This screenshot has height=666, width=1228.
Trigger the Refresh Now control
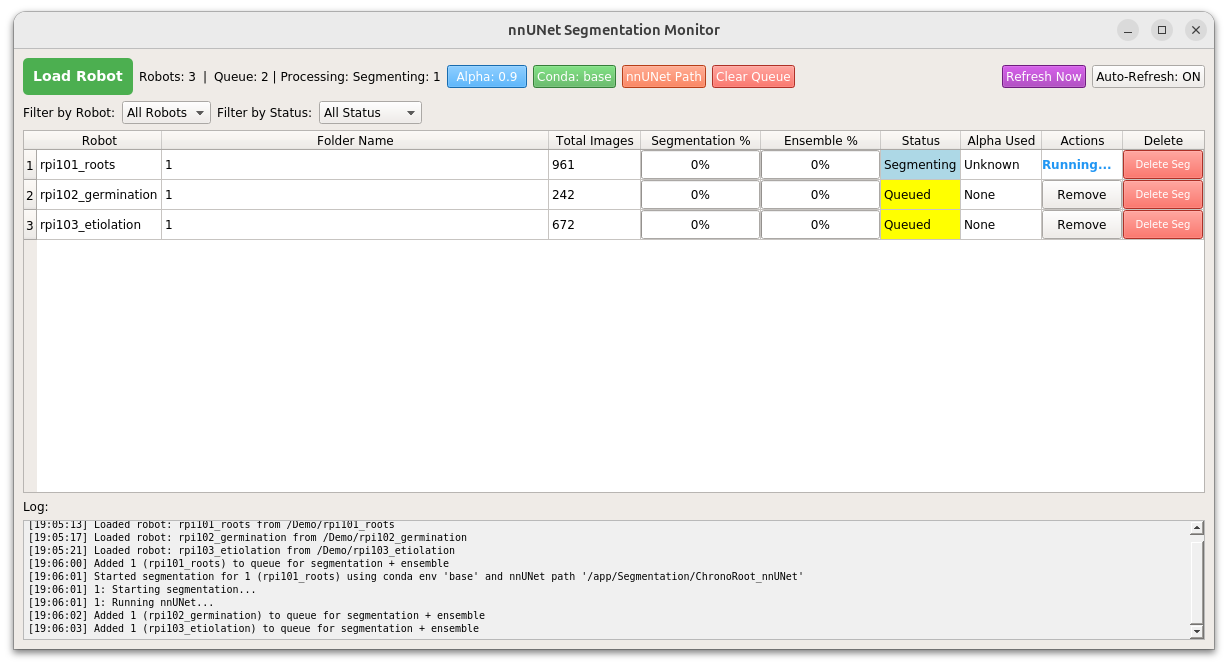[1043, 76]
